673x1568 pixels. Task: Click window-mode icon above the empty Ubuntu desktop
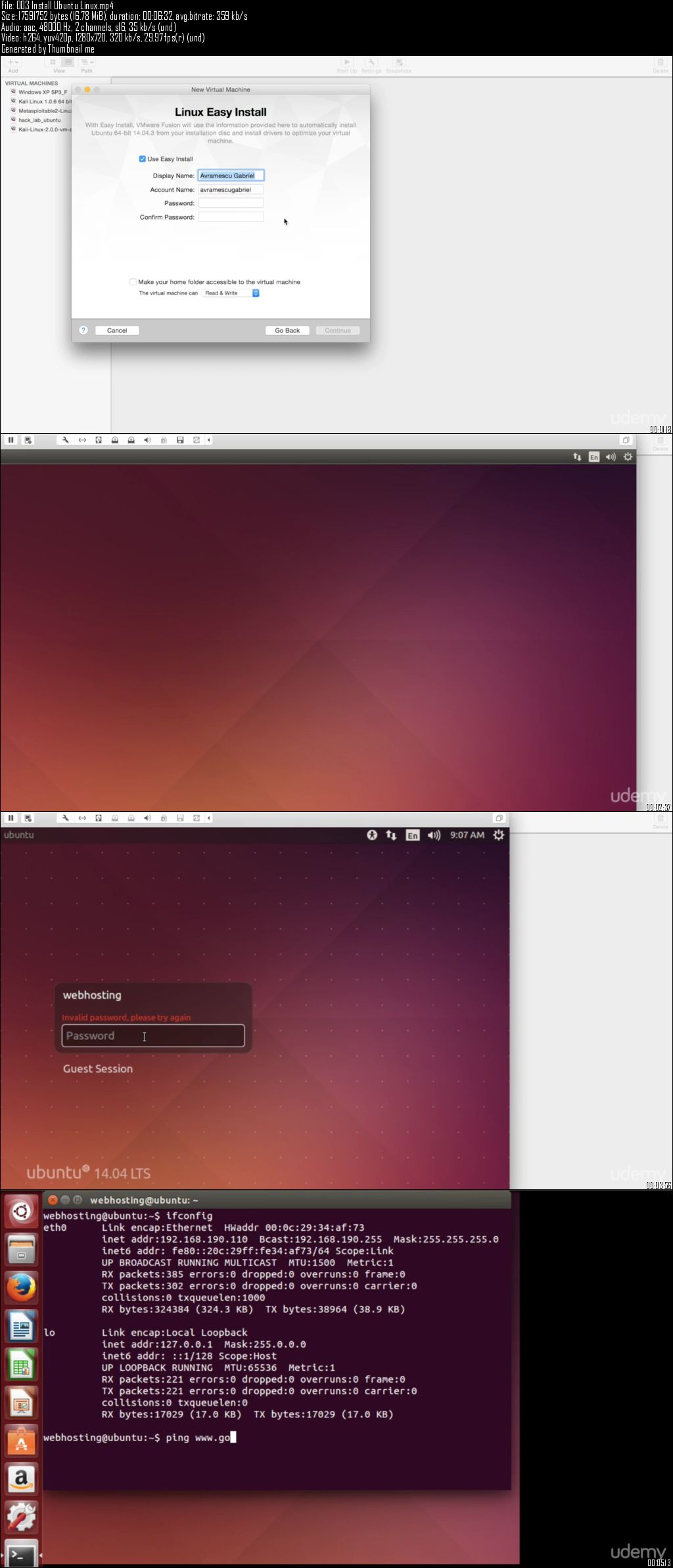click(626, 440)
